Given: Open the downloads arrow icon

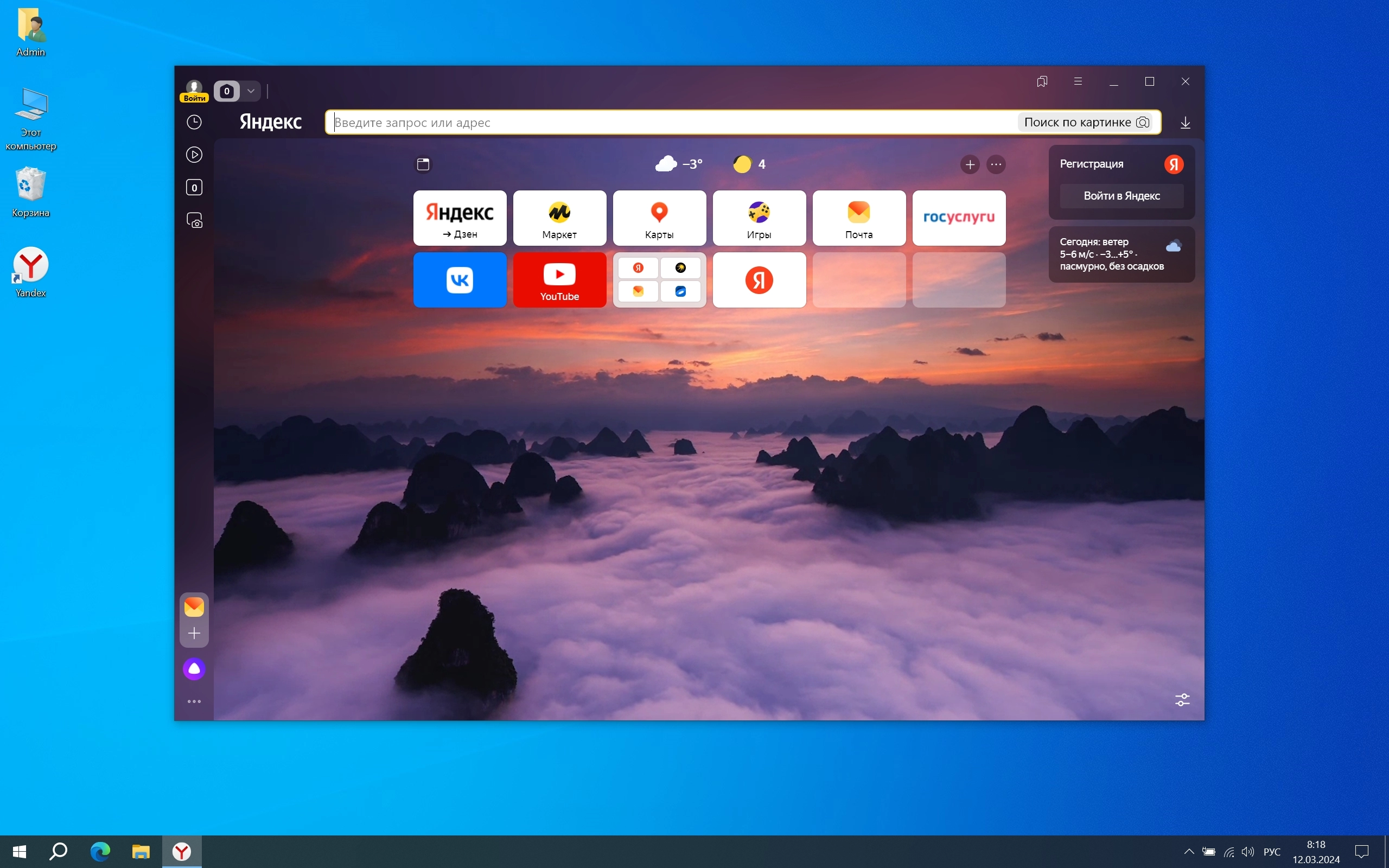Looking at the screenshot, I should (1184, 122).
